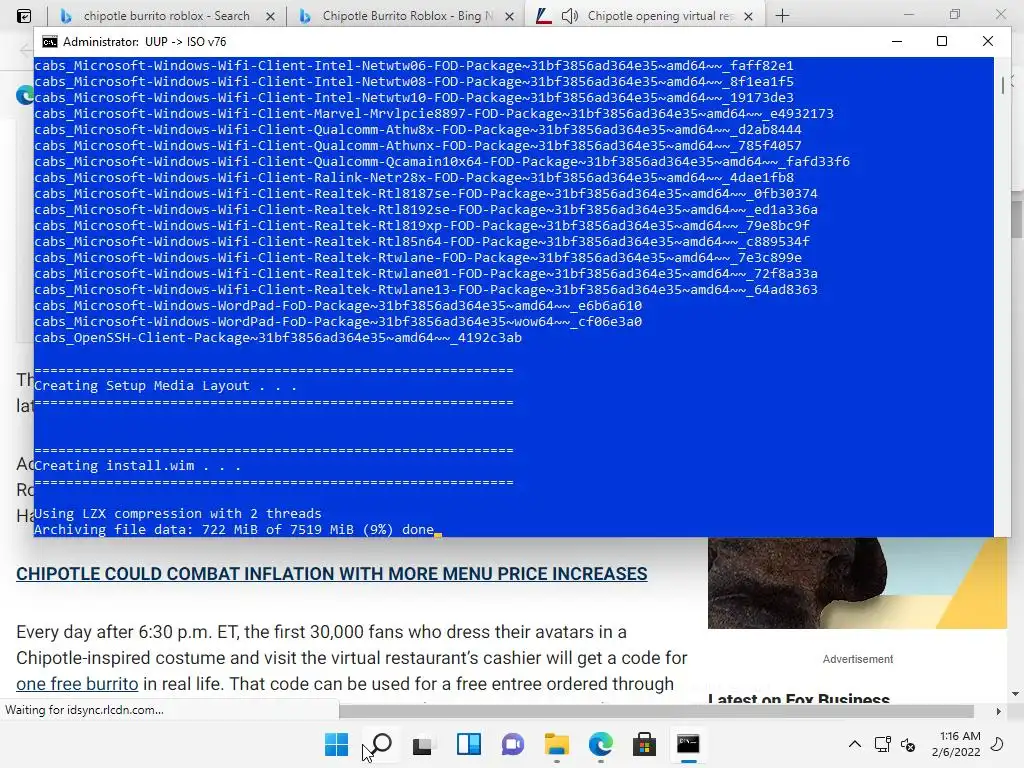Select Command Prompt taskbar icon
This screenshot has height=768, width=1024.
[x=688, y=744]
